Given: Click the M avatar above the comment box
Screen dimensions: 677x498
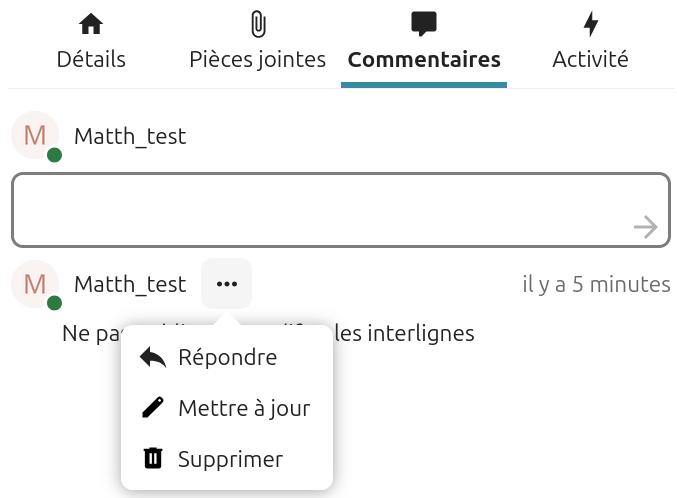Looking at the screenshot, I should click(35, 136).
